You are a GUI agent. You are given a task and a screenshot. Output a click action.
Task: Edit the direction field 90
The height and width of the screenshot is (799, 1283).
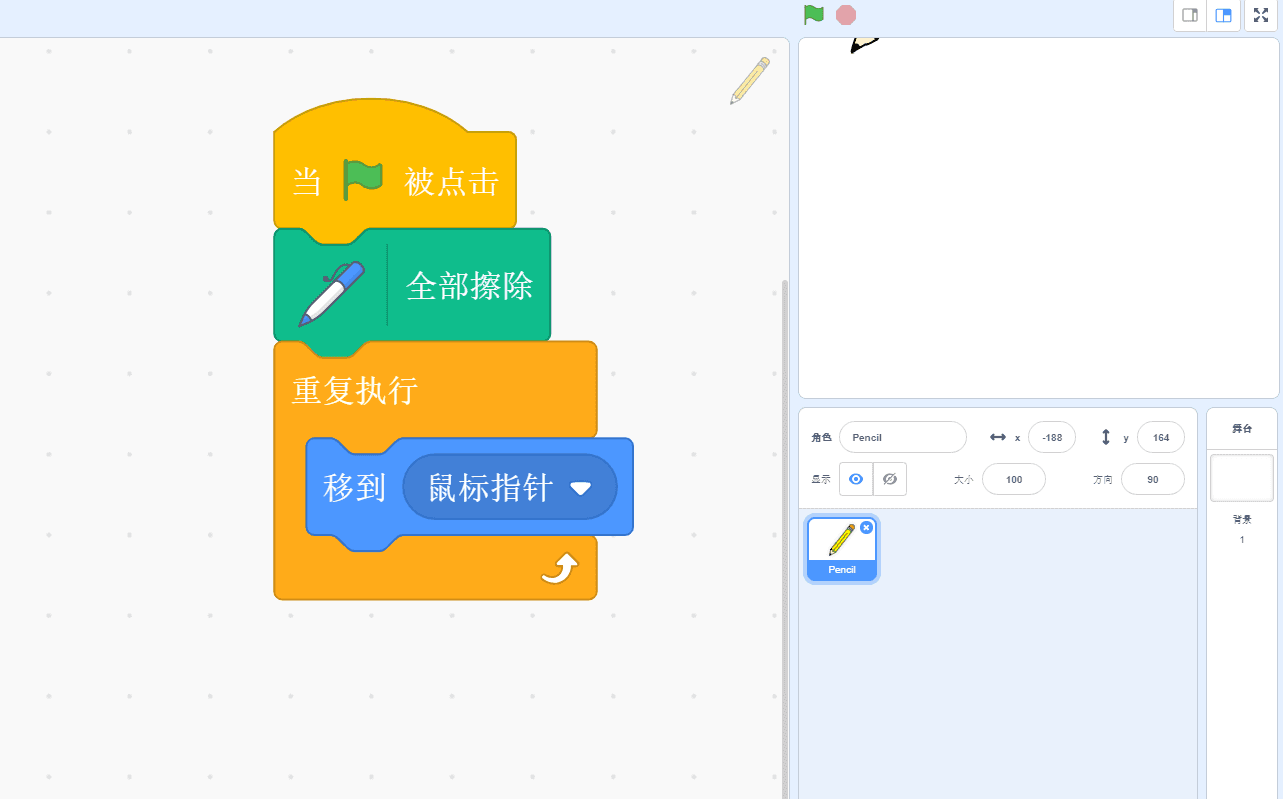[1153, 479]
